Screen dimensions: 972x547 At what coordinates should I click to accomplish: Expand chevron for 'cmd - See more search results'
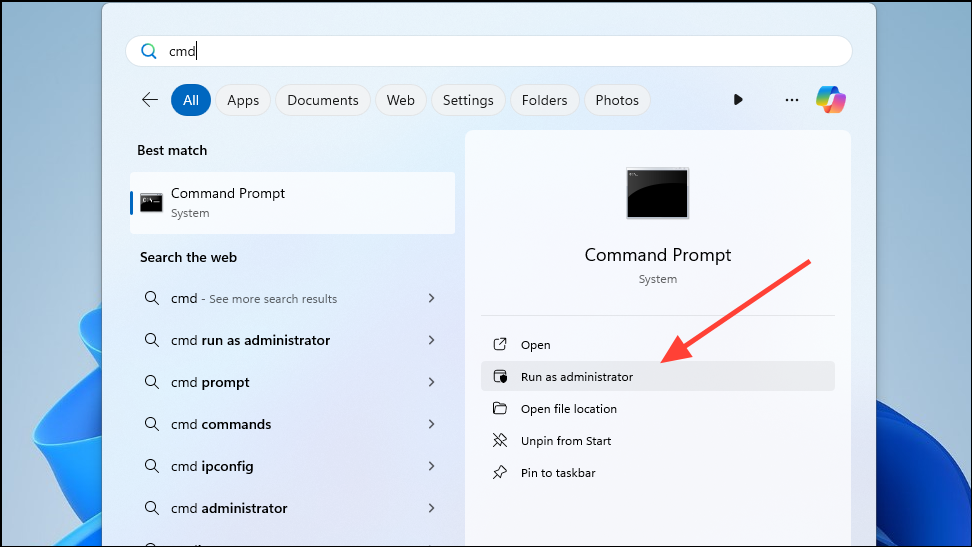pos(431,298)
